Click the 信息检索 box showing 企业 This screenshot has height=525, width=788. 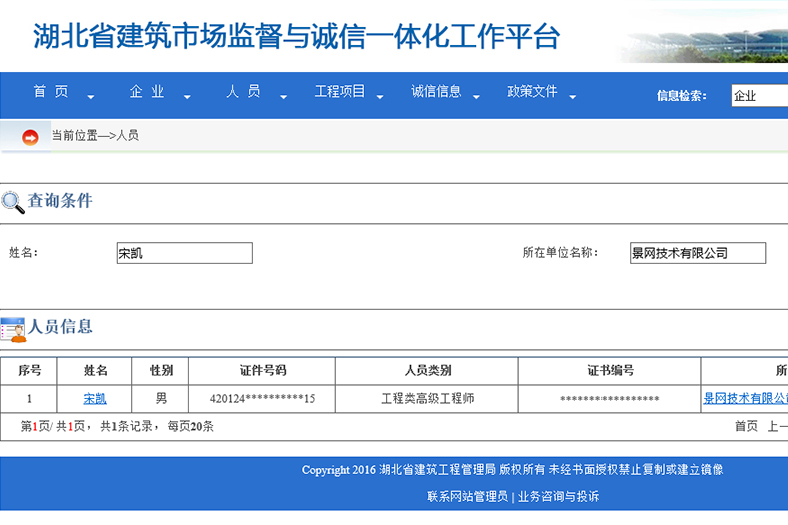759,96
